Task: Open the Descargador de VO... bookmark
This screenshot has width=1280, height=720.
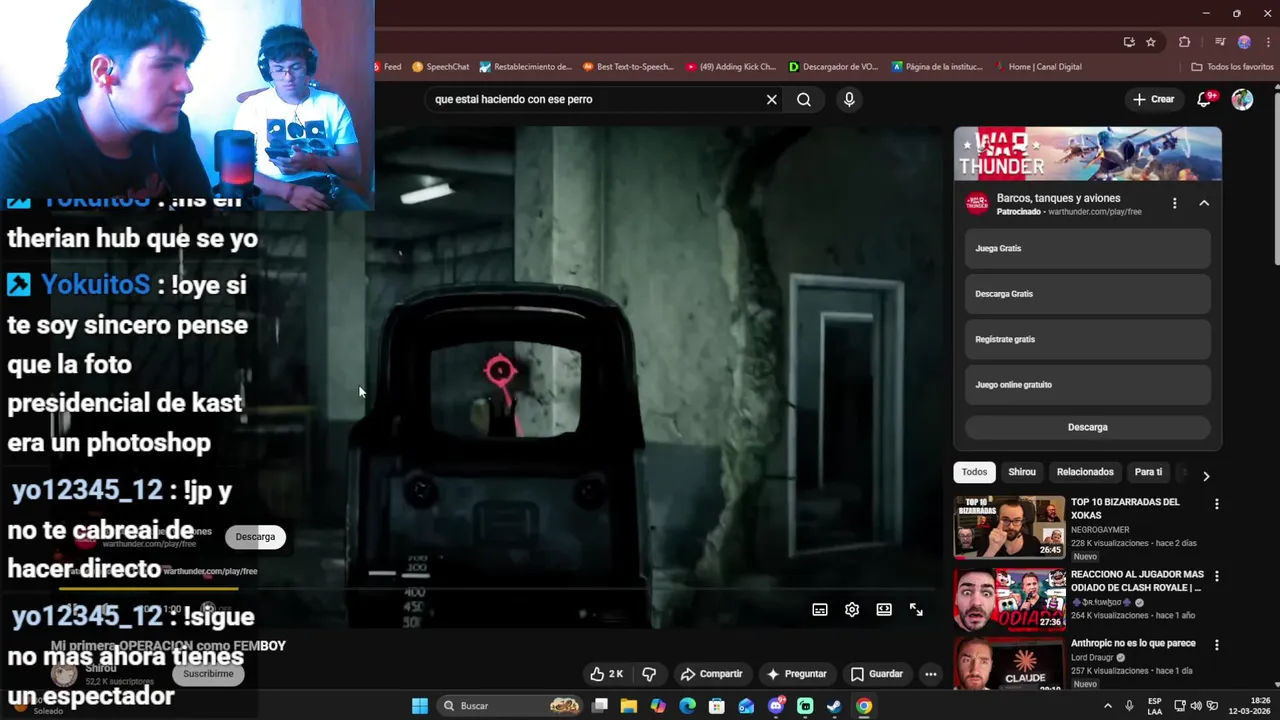Action: pos(833,67)
